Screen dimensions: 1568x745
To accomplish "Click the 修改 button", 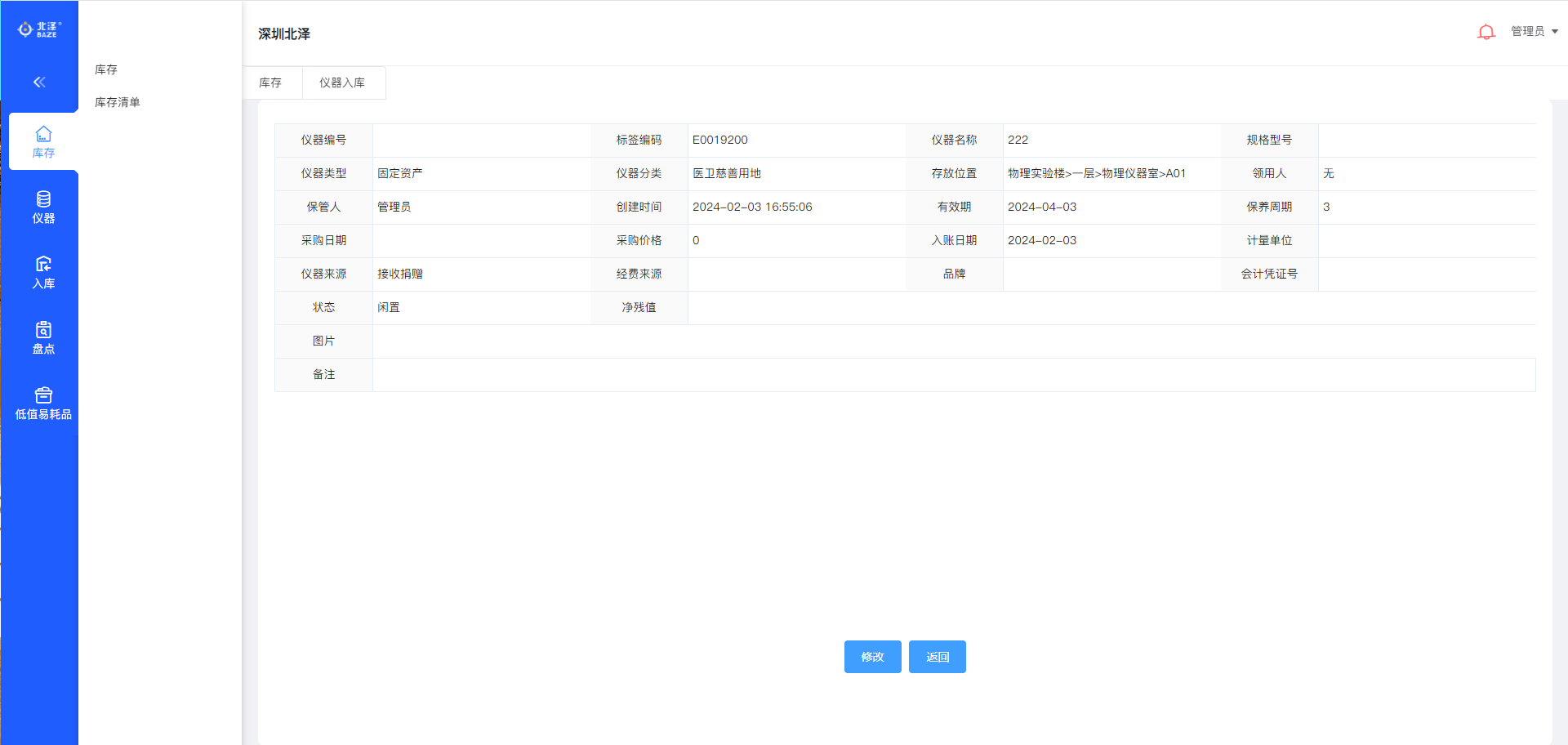I will click(872, 657).
